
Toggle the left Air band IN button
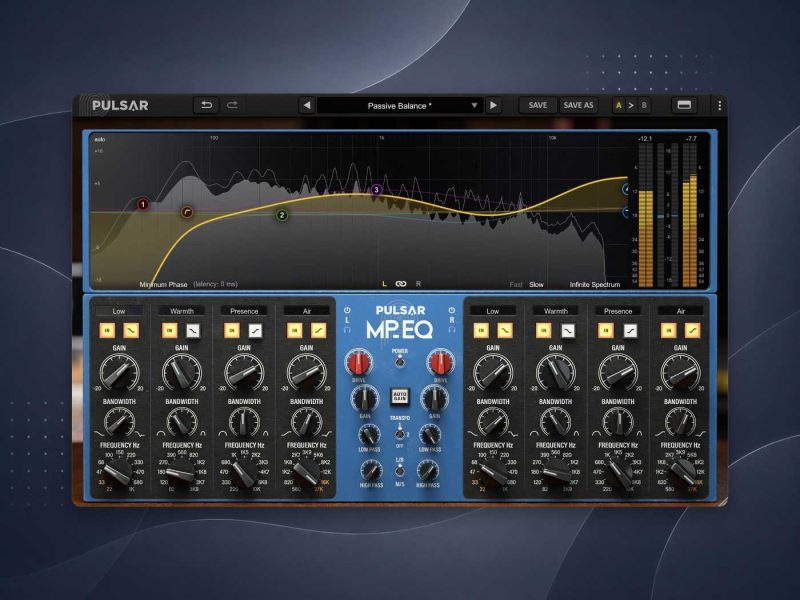[x=294, y=330]
